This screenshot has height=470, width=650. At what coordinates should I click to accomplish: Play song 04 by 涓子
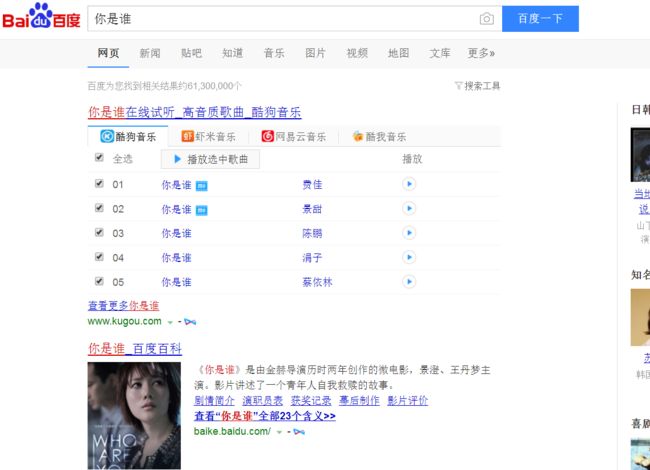[x=409, y=257]
